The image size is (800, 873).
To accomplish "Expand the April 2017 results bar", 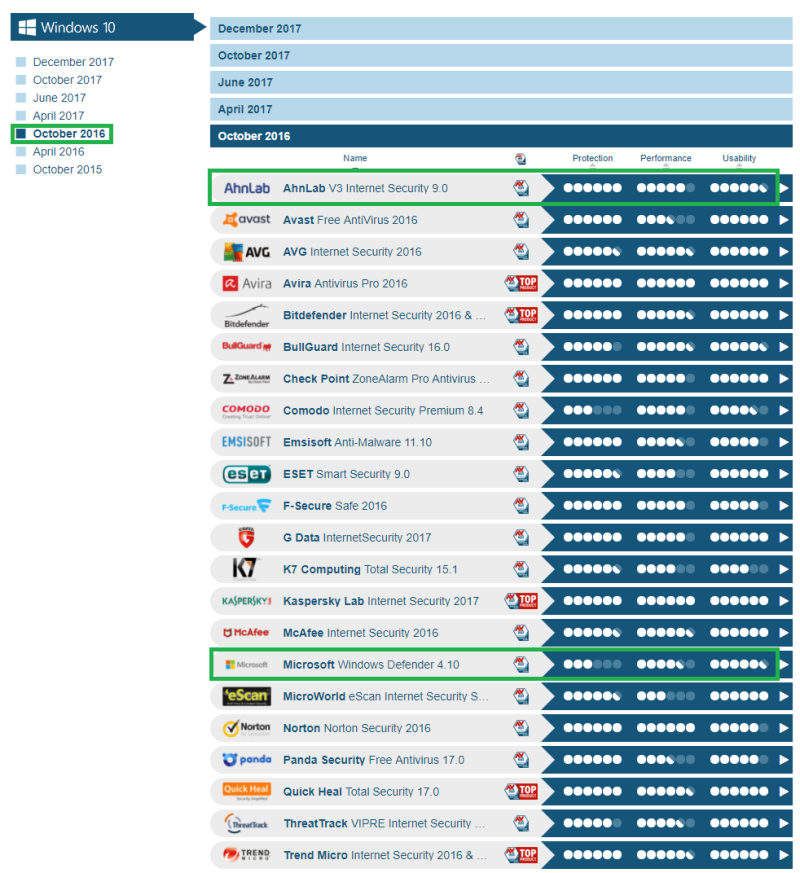I will tap(501, 109).
